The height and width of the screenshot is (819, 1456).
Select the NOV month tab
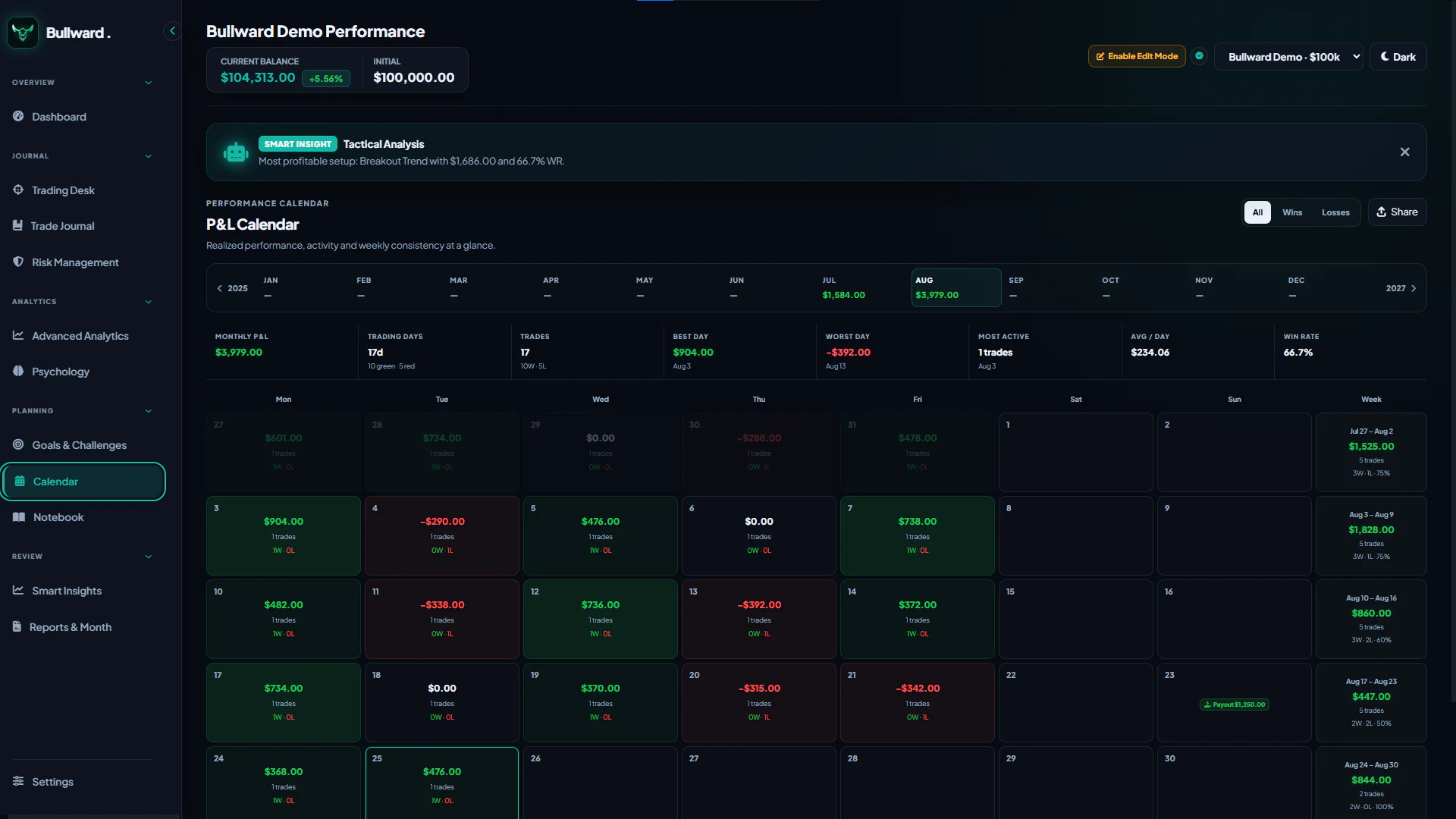1237,288
